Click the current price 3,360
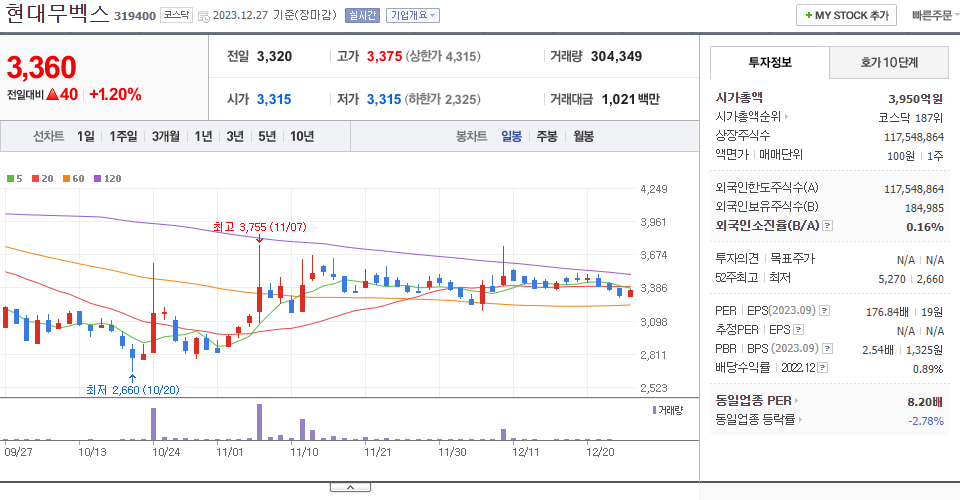 click(x=42, y=67)
